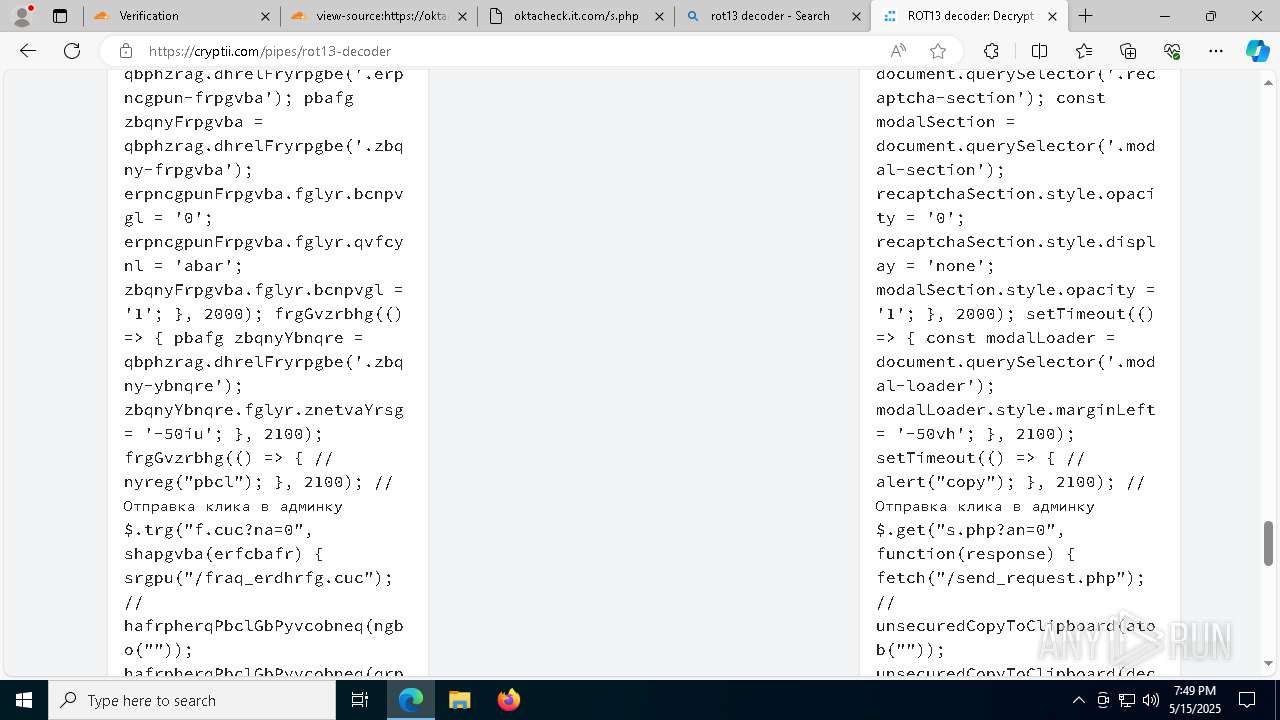This screenshot has width=1280, height=720.
Task: Switch to the rot13 decoder Search tab
Action: (x=772, y=16)
